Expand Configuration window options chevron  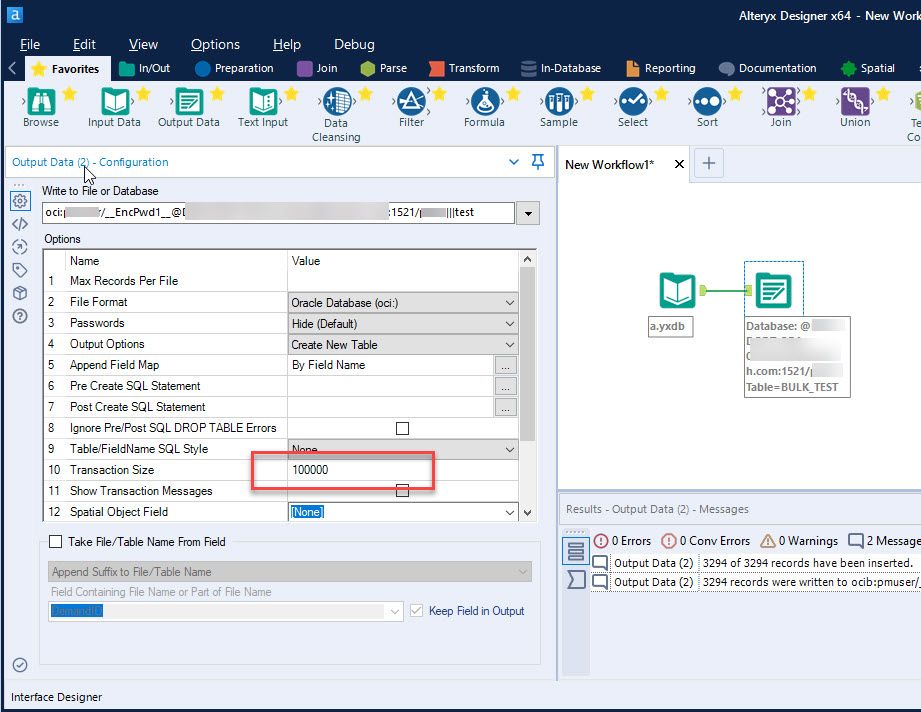[514, 162]
